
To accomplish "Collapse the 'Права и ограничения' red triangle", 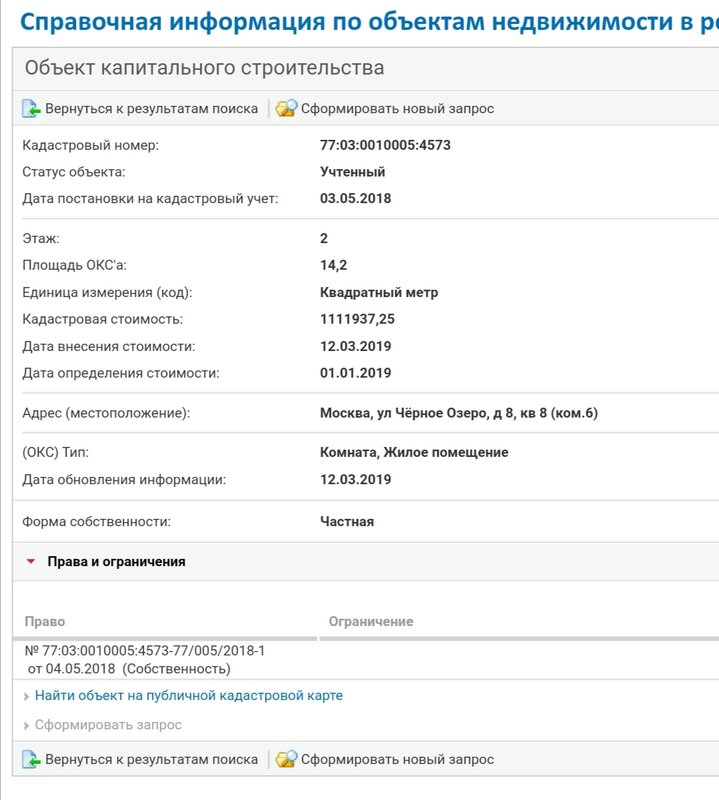I will coord(31,561).
